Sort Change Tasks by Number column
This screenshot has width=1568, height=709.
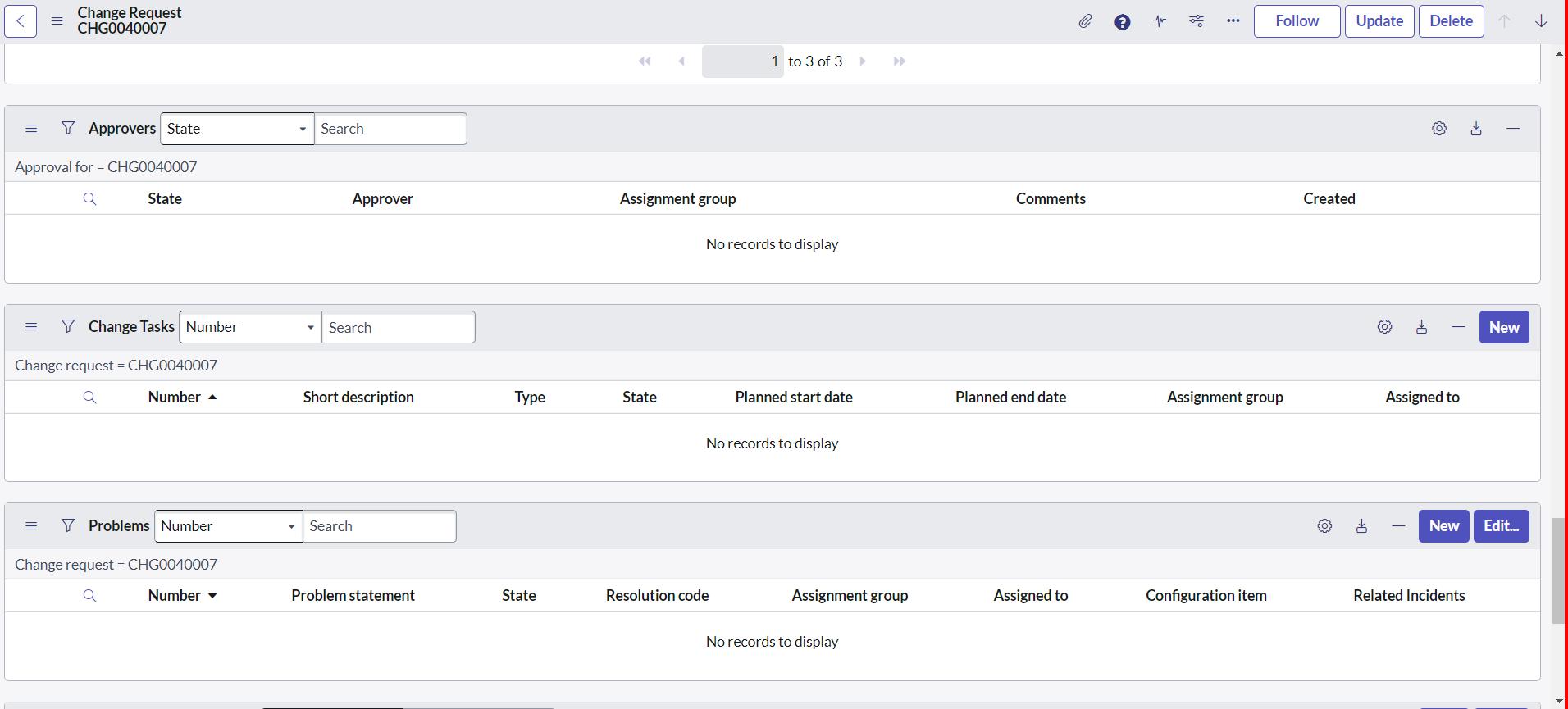[174, 398]
